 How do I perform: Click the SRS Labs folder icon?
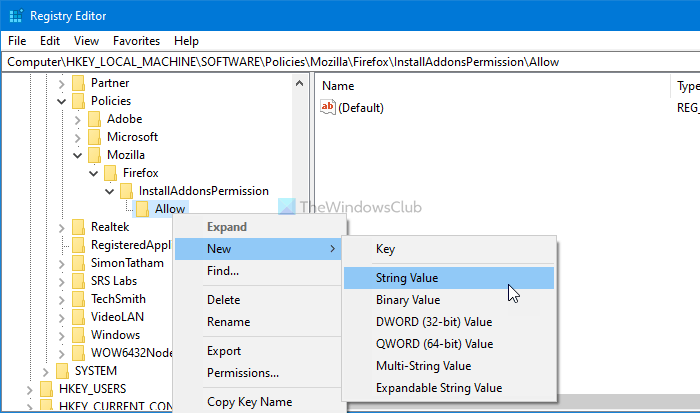[x=78, y=281]
